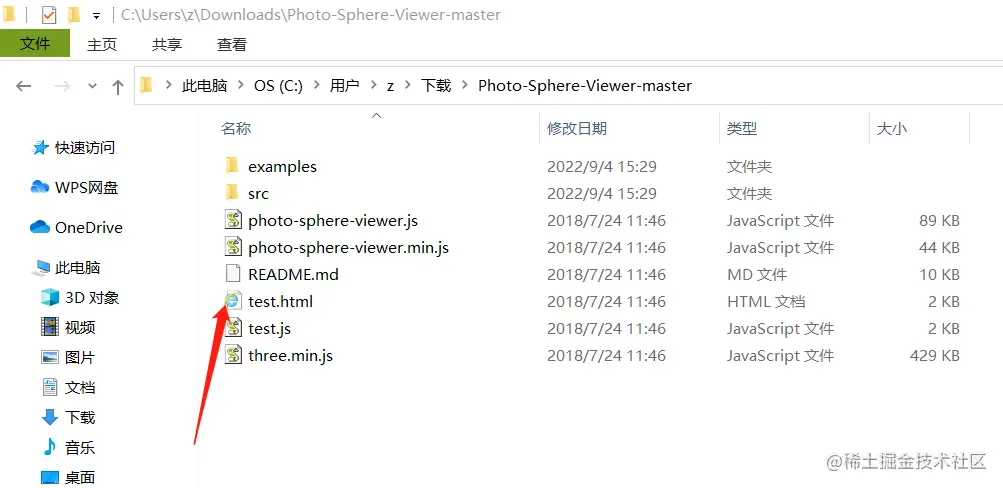The width and height of the screenshot is (1003, 488).
Task: Select 3D 对象 in navigation pane
Action: [92, 297]
